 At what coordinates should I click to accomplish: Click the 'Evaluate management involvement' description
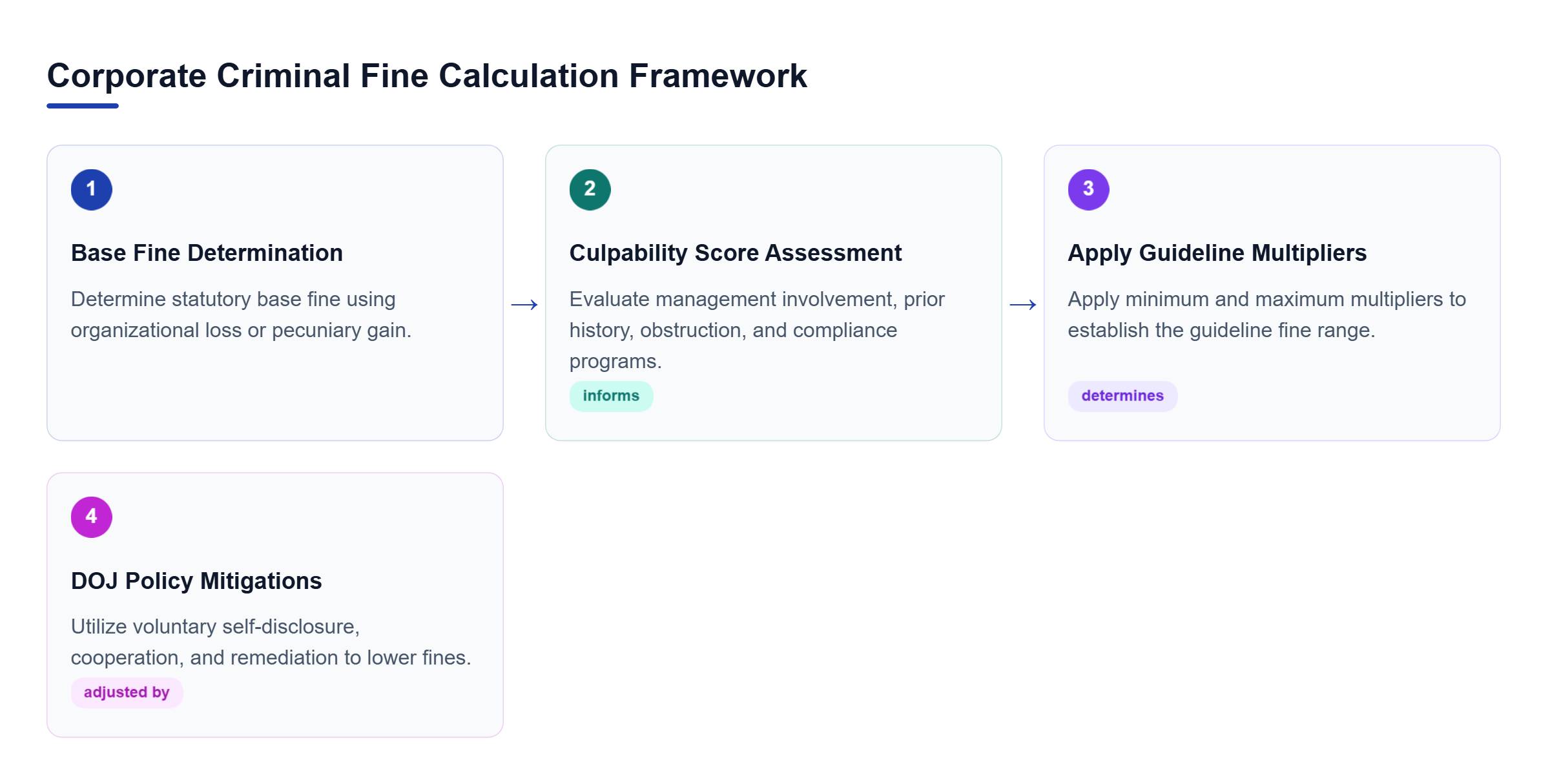coord(757,330)
